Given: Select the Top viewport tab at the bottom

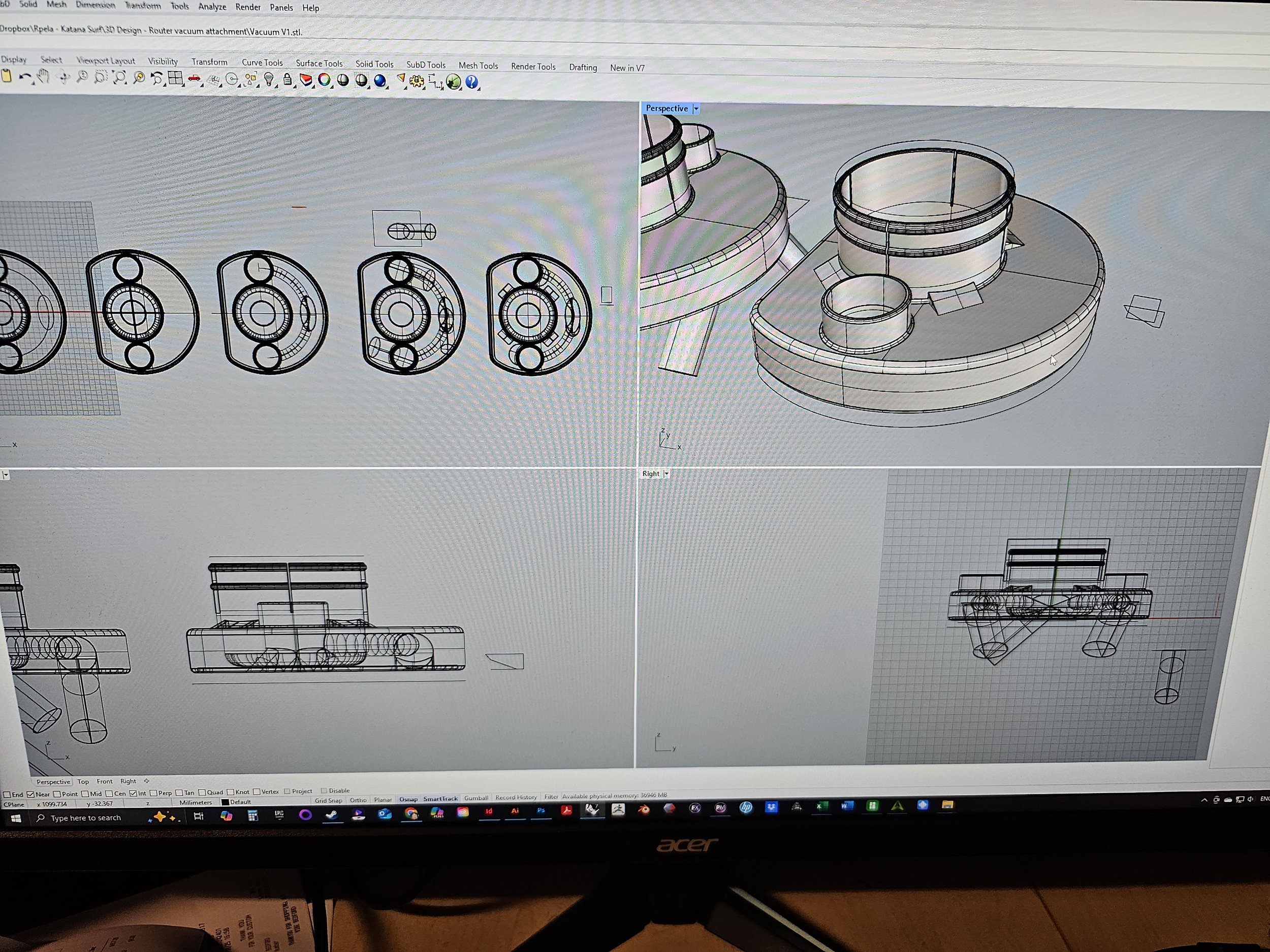Looking at the screenshot, I should [x=83, y=781].
